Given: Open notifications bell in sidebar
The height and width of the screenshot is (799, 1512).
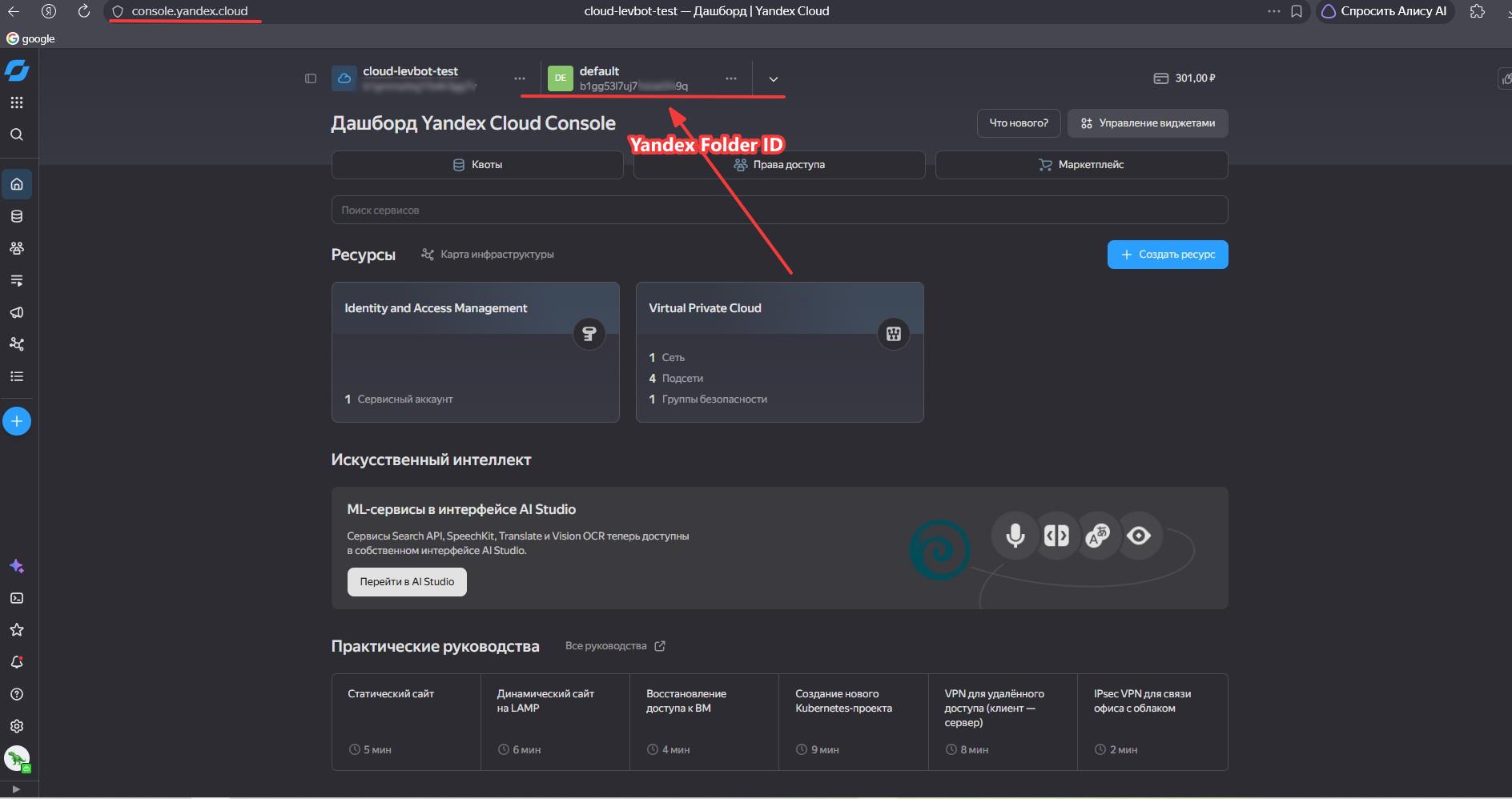Looking at the screenshot, I should tap(17, 662).
